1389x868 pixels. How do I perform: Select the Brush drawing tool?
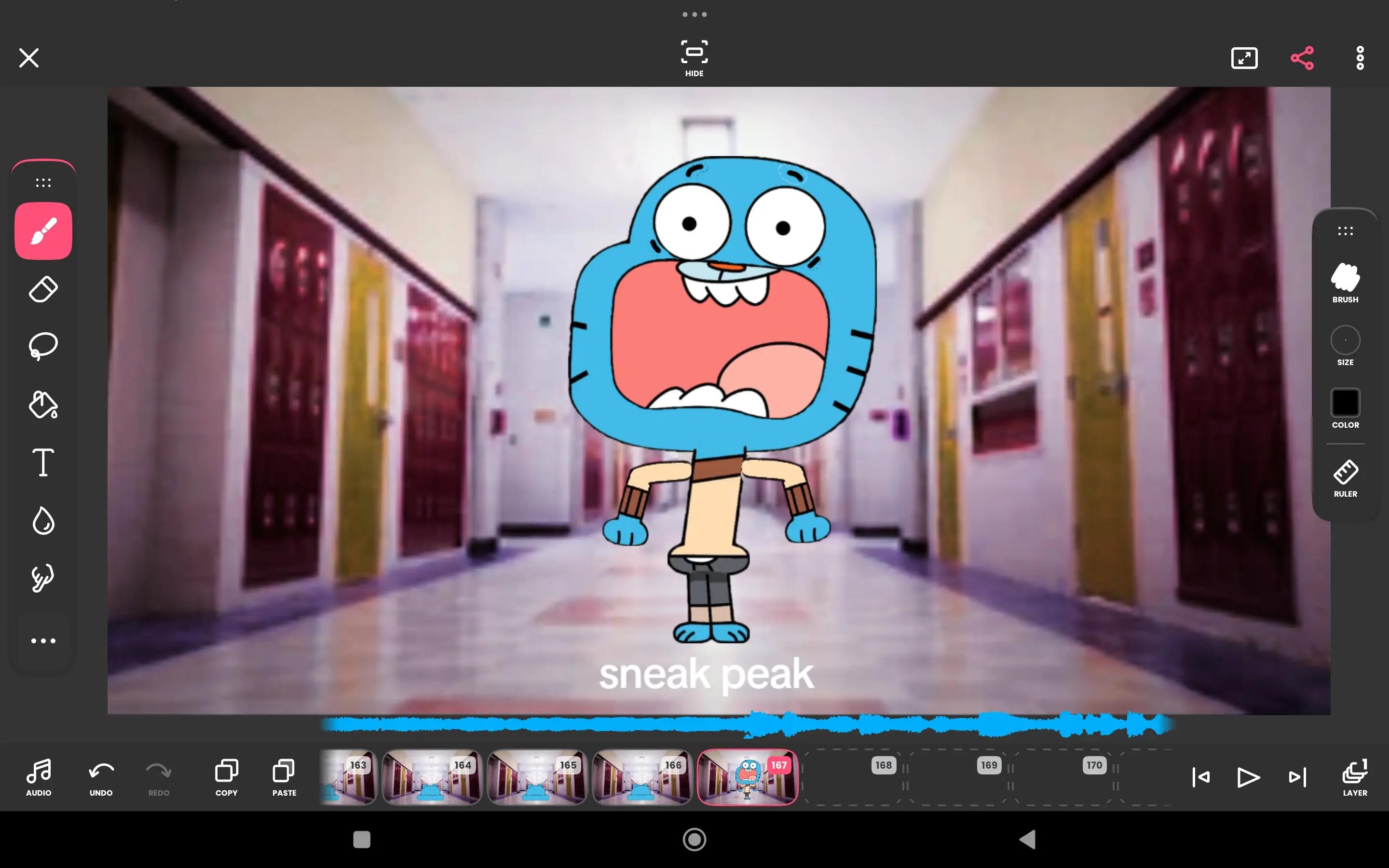(x=43, y=231)
